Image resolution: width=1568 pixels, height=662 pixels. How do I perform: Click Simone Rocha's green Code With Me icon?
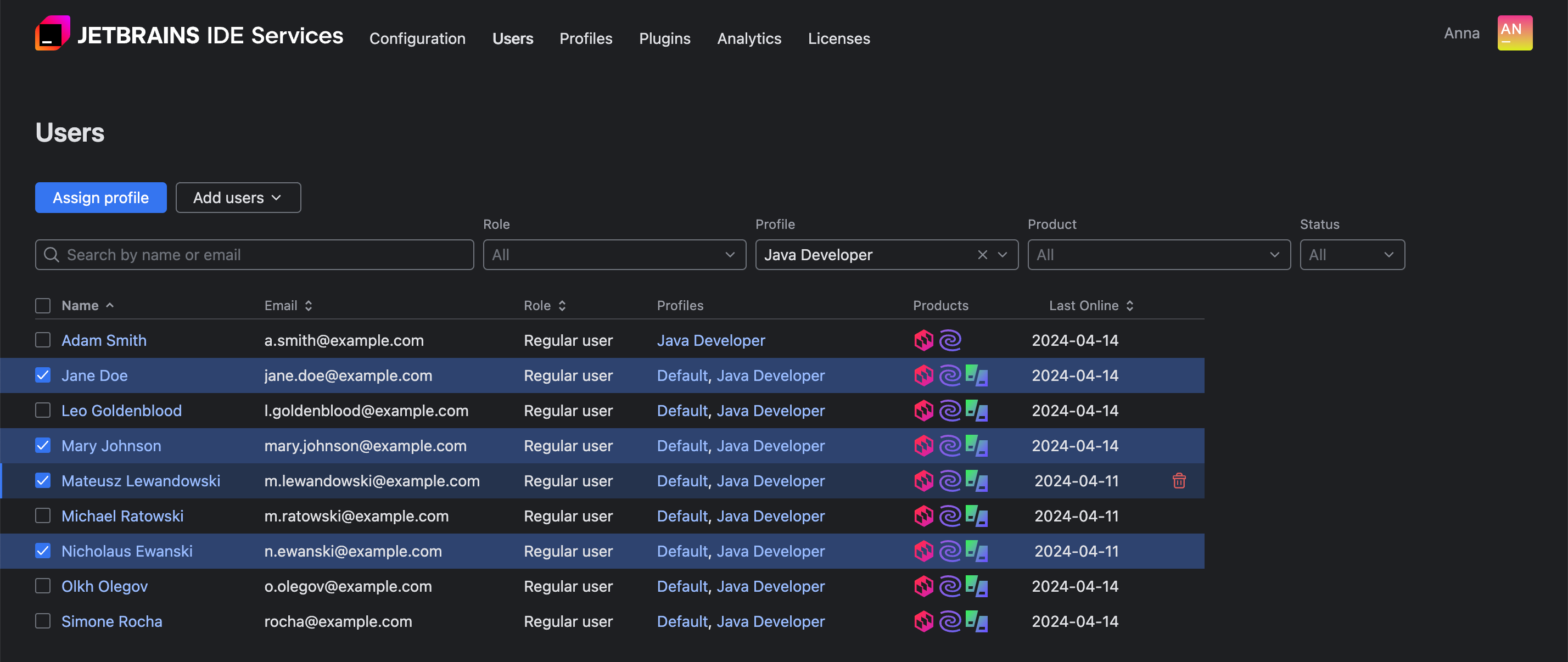tap(976, 621)
